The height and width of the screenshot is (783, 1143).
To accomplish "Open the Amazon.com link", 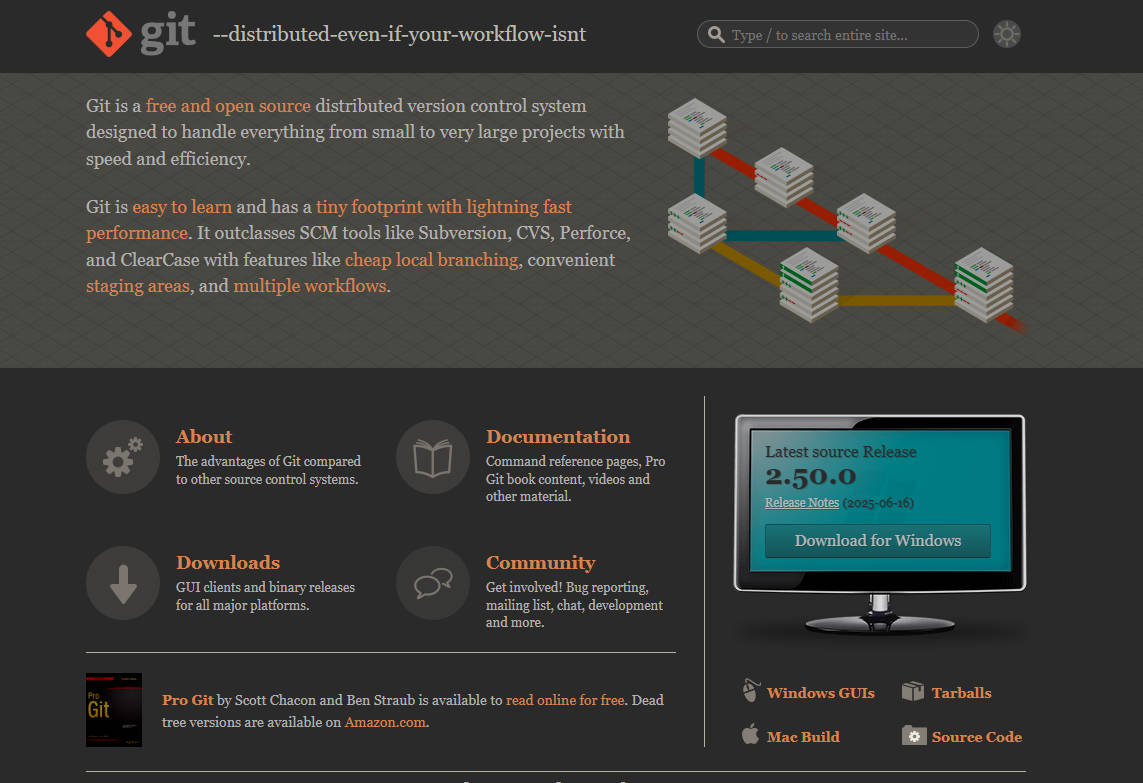I will (385, 722).
